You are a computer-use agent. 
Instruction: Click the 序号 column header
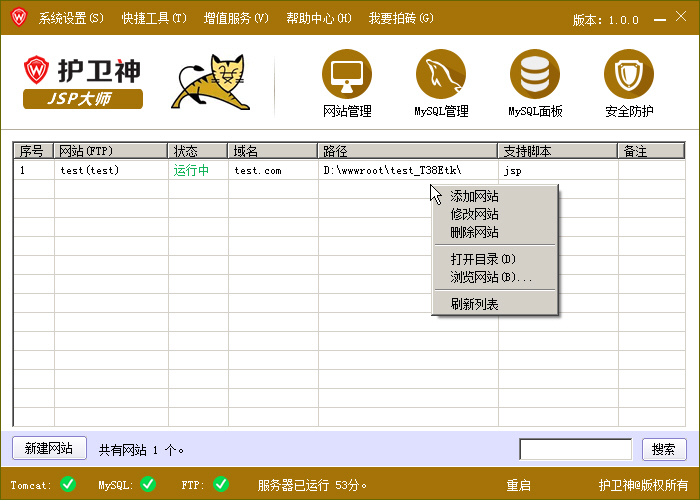(33, 151)
